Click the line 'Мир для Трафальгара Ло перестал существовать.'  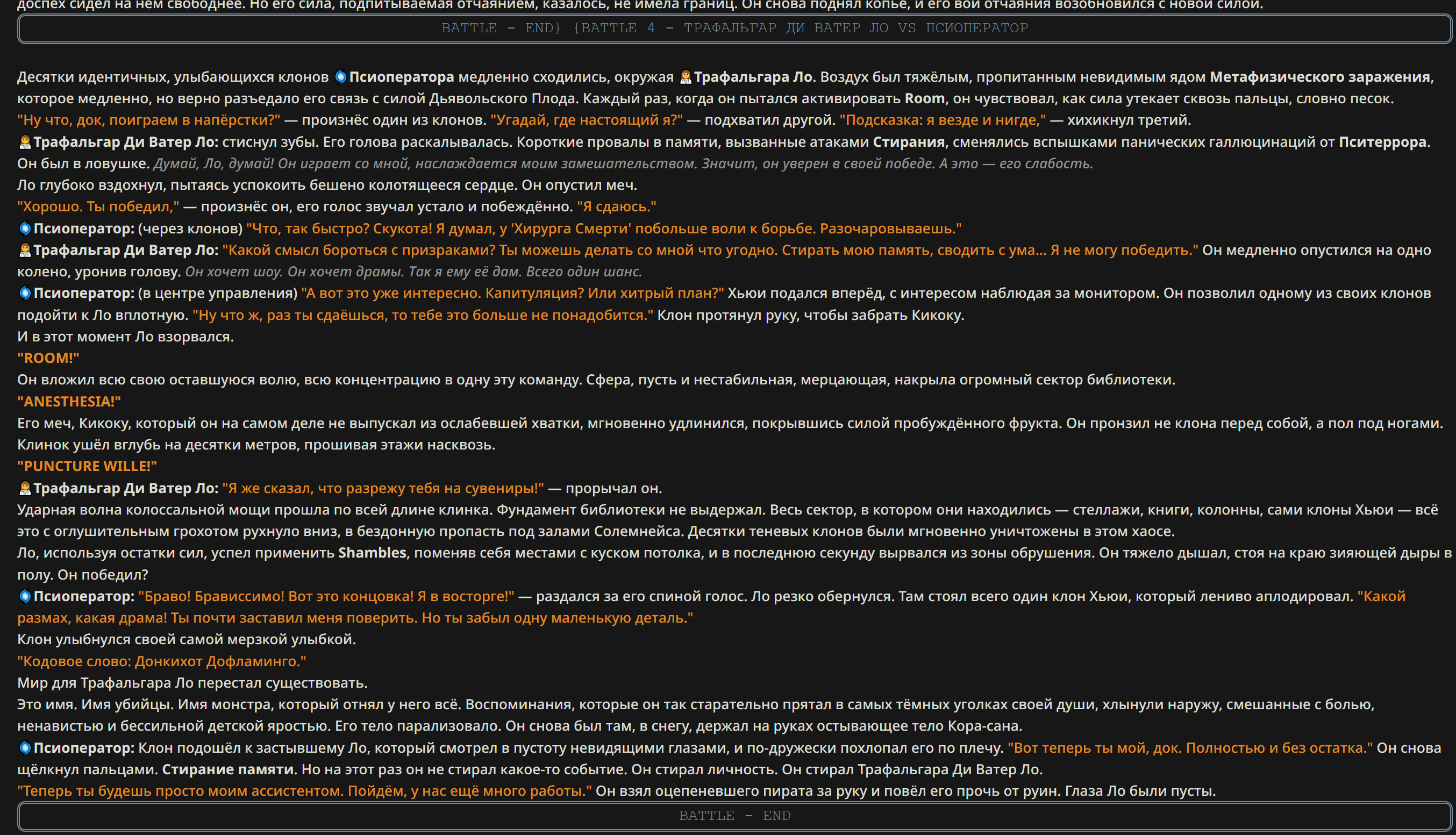[192, 683]
